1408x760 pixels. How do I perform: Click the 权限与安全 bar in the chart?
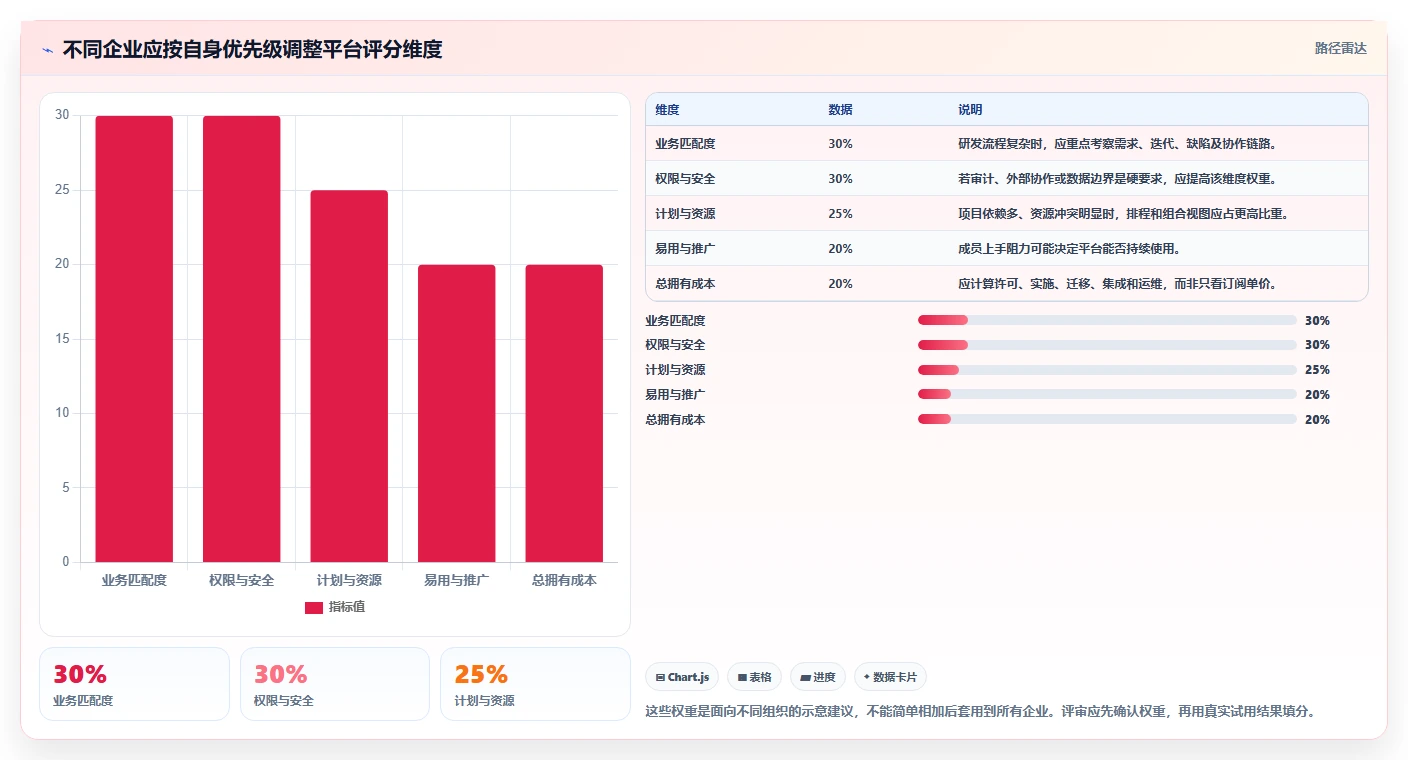click(241, 339)
